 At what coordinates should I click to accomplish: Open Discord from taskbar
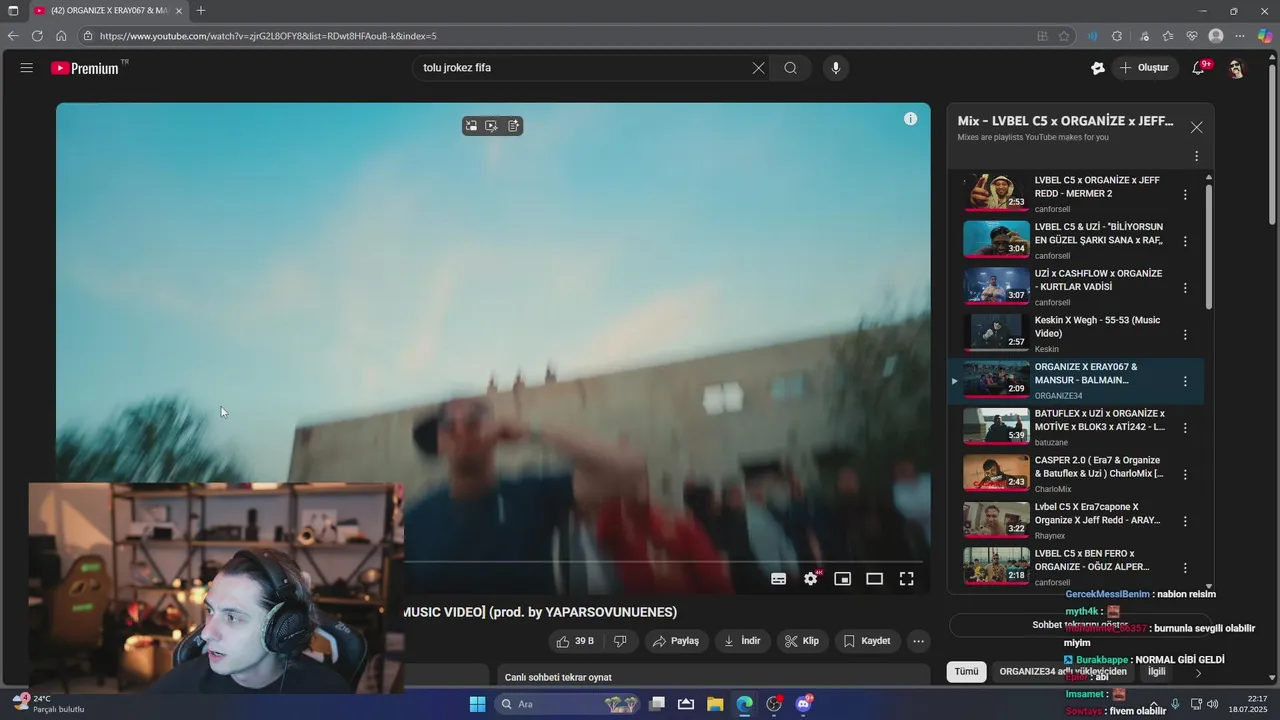803,704
